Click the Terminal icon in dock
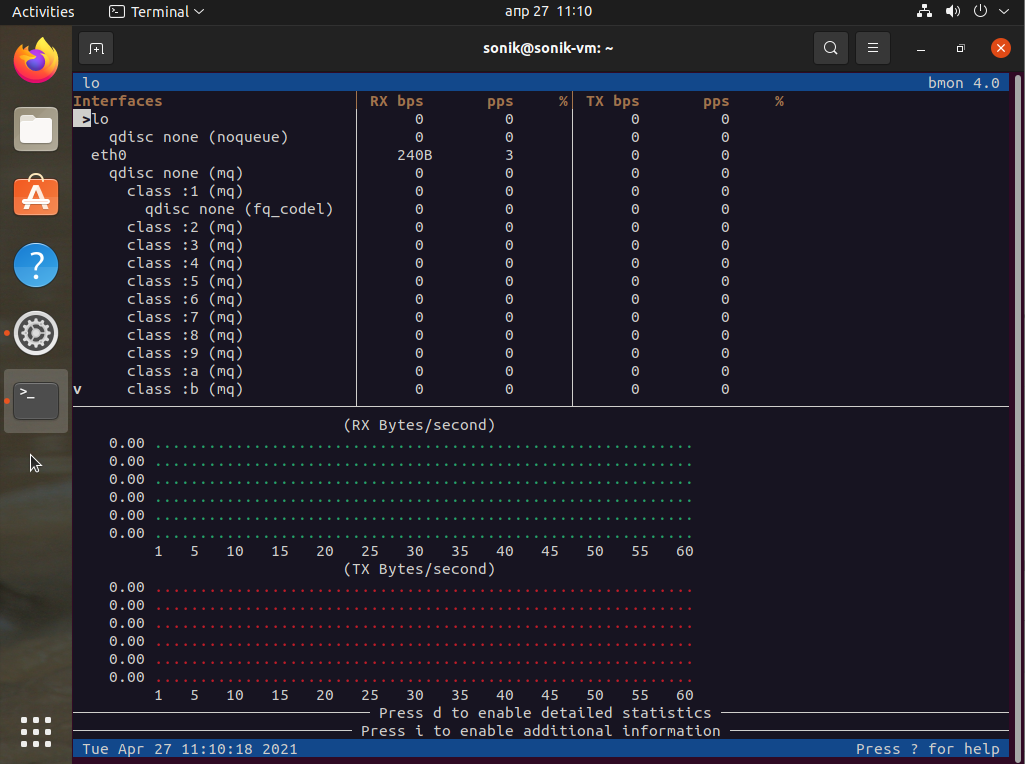Screen dimensions: 1025x764 point(36,401)
